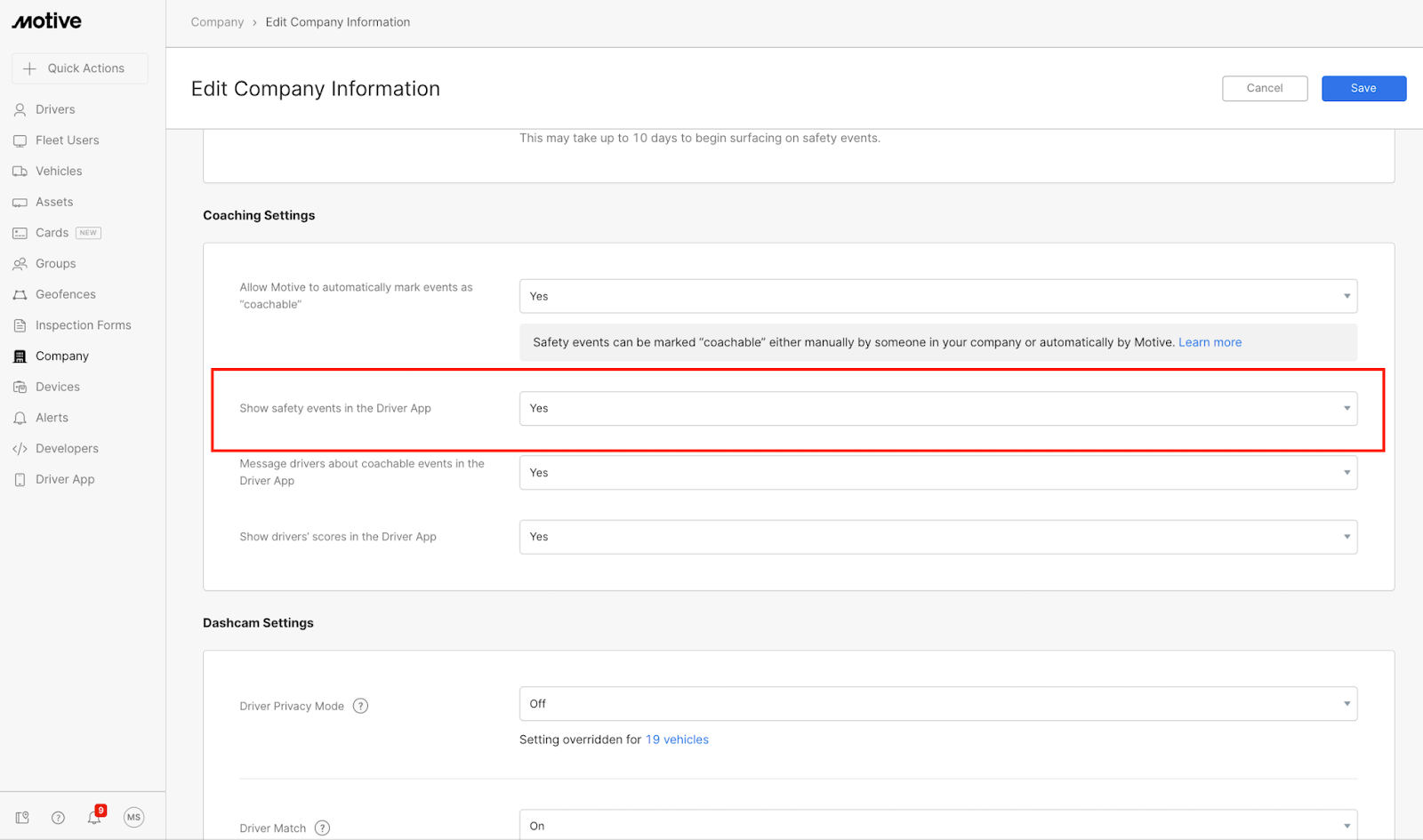The image size is (1423, 840).
Task: Click the Driver App phone icon
Action: [x=20, y=480]
